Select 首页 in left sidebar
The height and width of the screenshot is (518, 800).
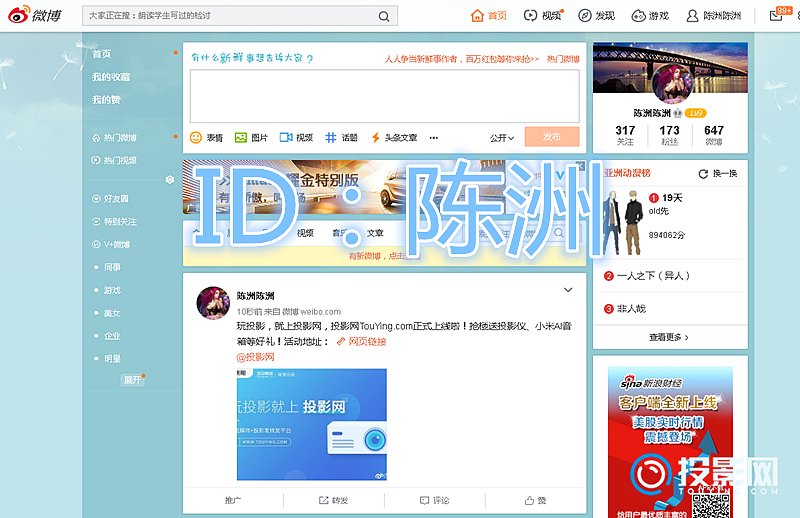click(x=102, y=54)
